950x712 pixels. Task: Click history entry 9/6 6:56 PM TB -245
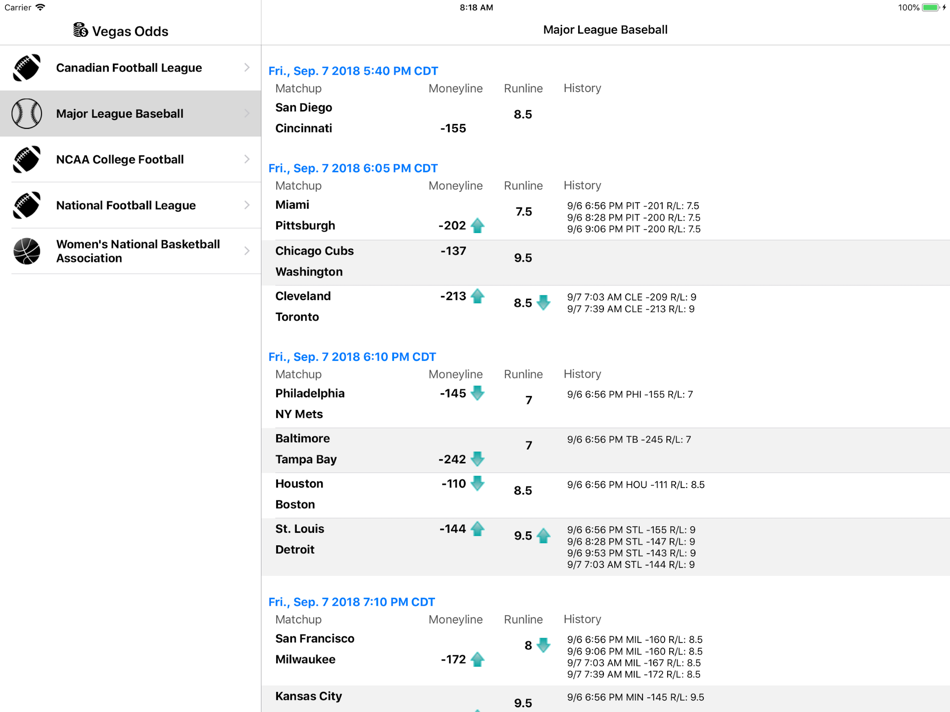pyautogui.click(x=629, y=440)
